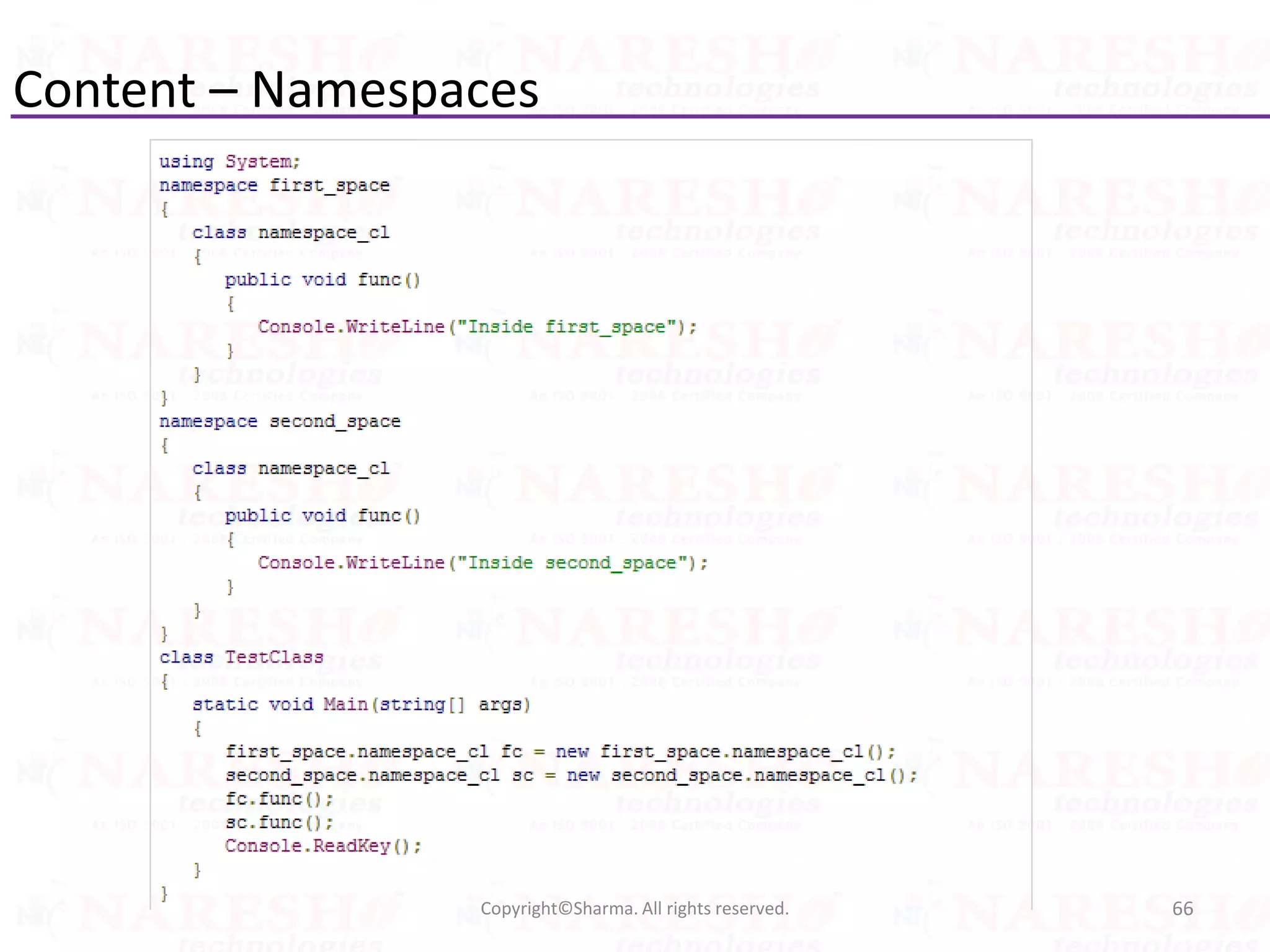
Task: Click the slide title 'Content – Namespaces'
Action: pyautogui.click(x=275, y=90)
